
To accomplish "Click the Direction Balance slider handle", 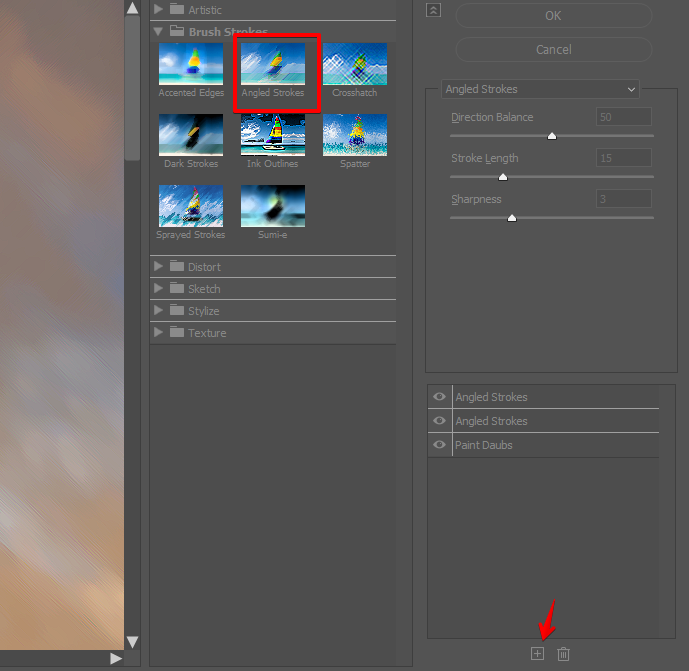I will (x=551, y=136).
